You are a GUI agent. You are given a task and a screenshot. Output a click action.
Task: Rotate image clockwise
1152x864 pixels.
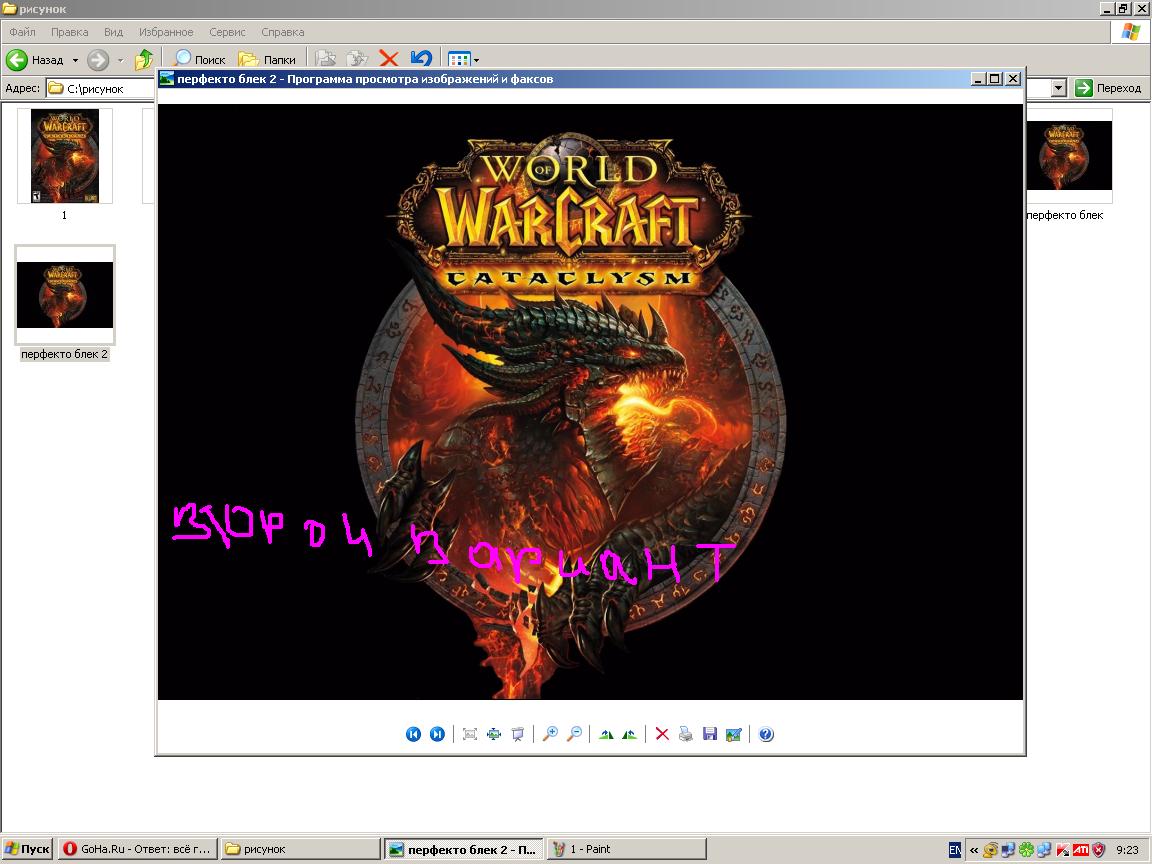[x=606, y=734]
